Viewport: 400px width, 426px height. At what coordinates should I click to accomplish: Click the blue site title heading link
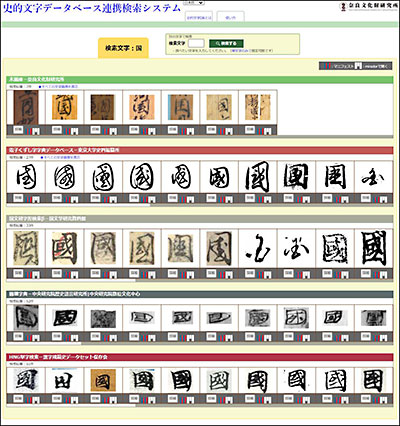(x=92, y=8)
